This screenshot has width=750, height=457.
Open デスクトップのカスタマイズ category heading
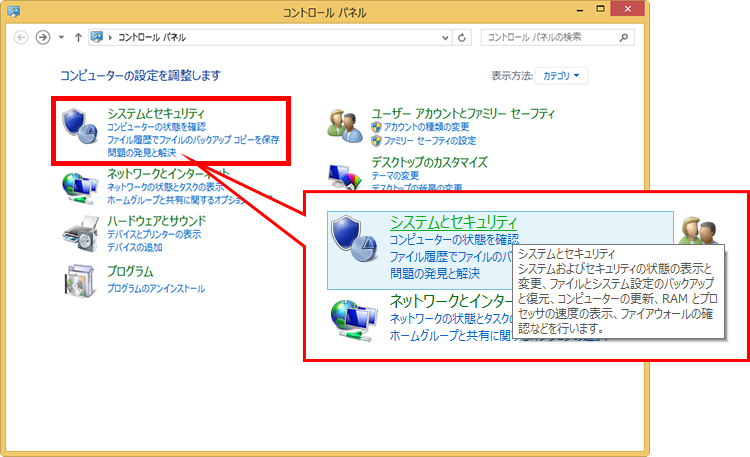coord(429,163)
